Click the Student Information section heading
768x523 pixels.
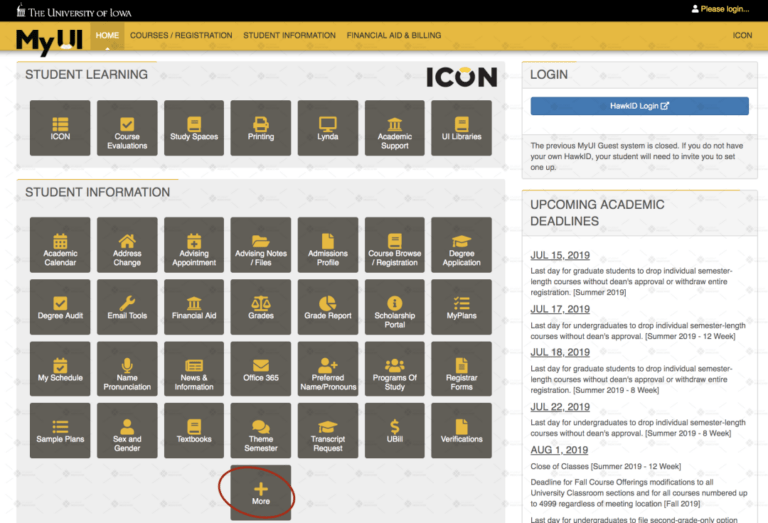point(97,192)
